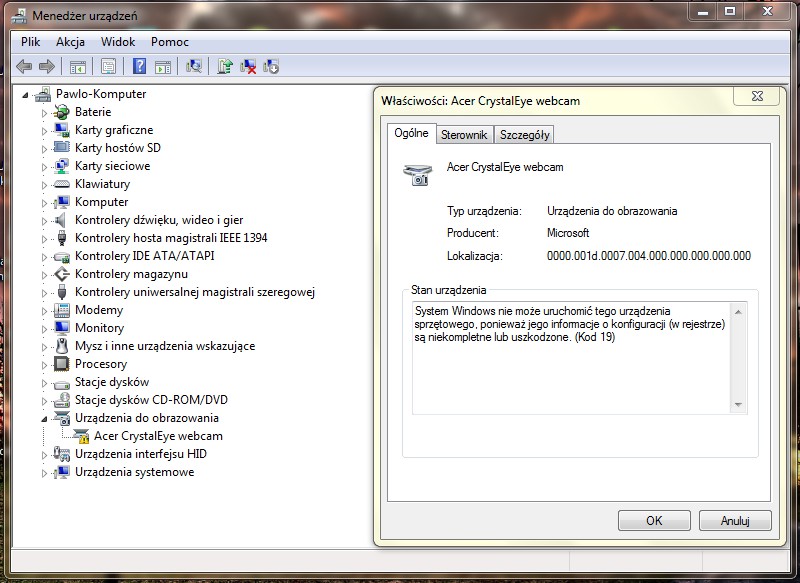The width and height of the screenshot is (800, 583).
Task: Click the Properties toolbar icon
Action: click(x=108, y=66)
